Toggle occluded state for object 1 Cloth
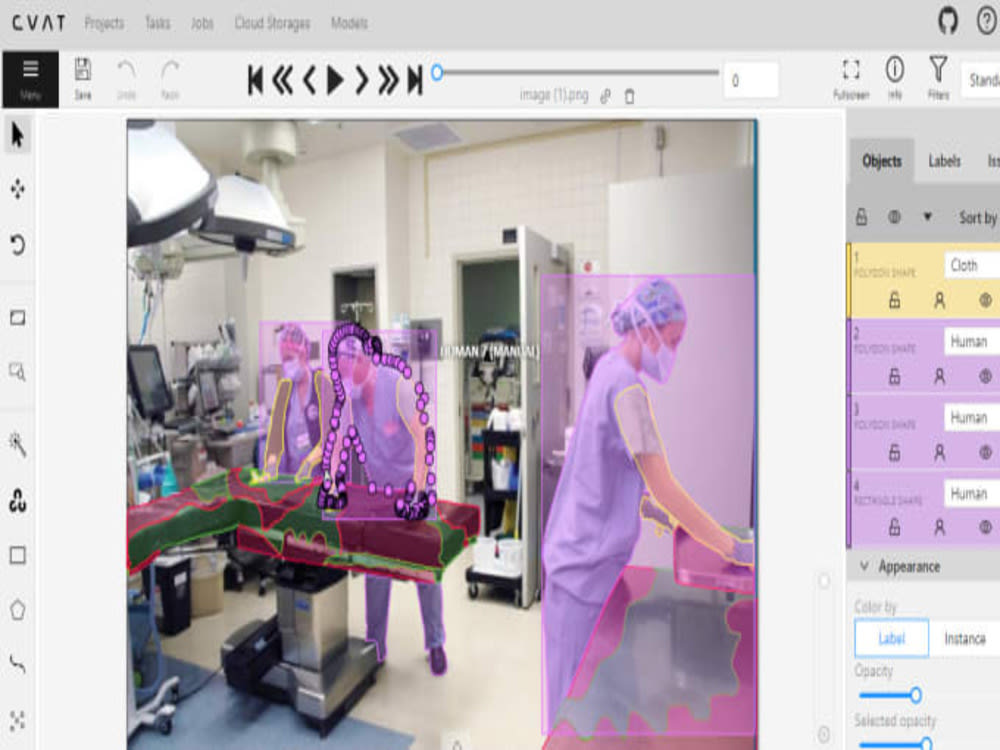 (x=939, y=300)
